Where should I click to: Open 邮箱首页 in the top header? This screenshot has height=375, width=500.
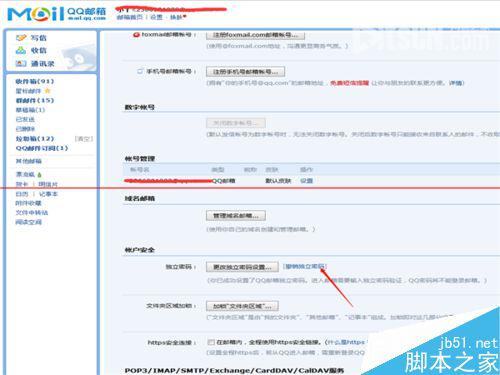click(x=130, y=17)
